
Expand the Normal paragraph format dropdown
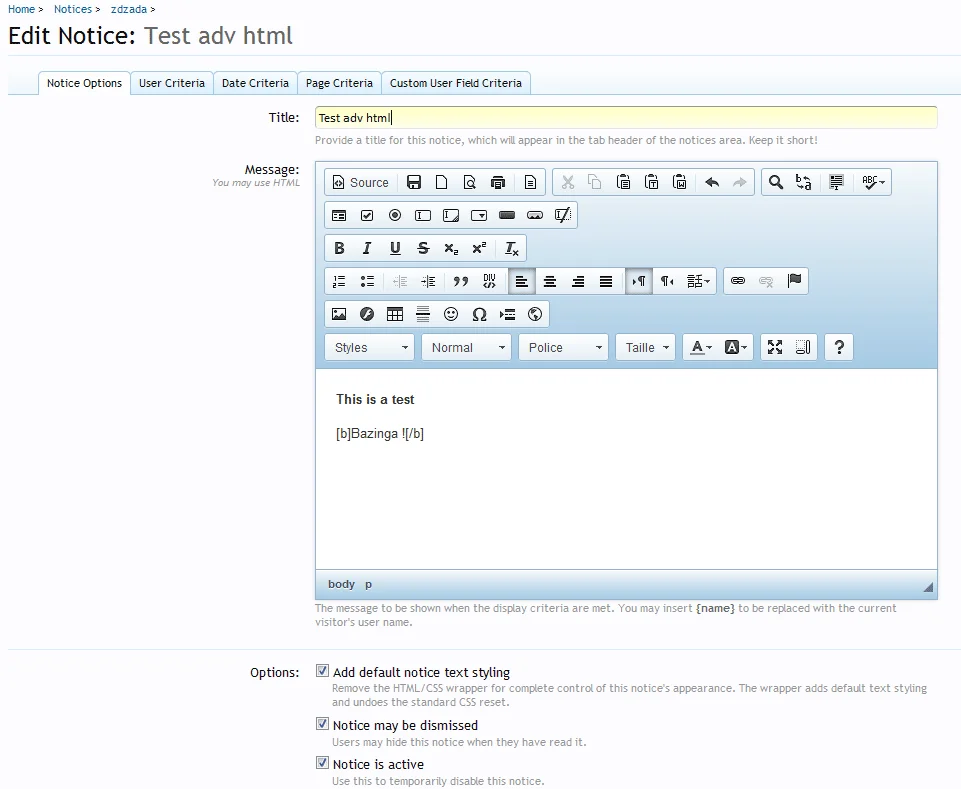pos(466,348)
